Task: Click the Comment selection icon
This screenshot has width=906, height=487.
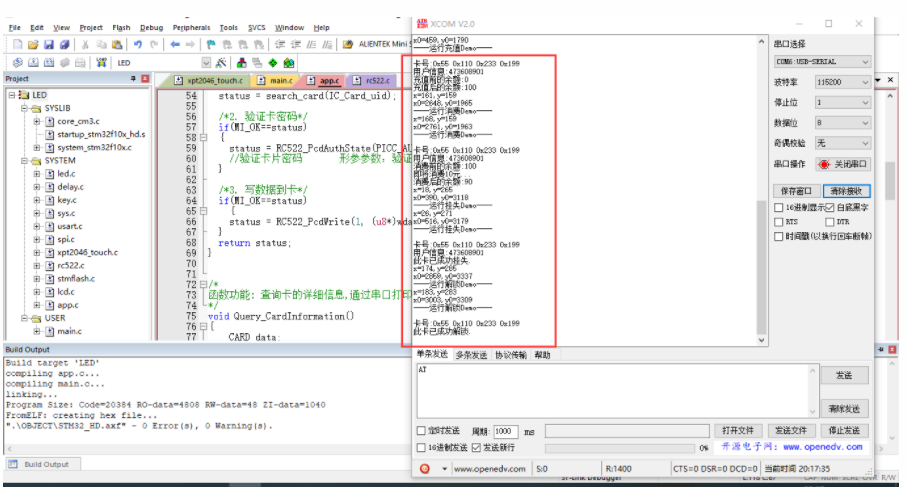Action: (x=311, y=44)
